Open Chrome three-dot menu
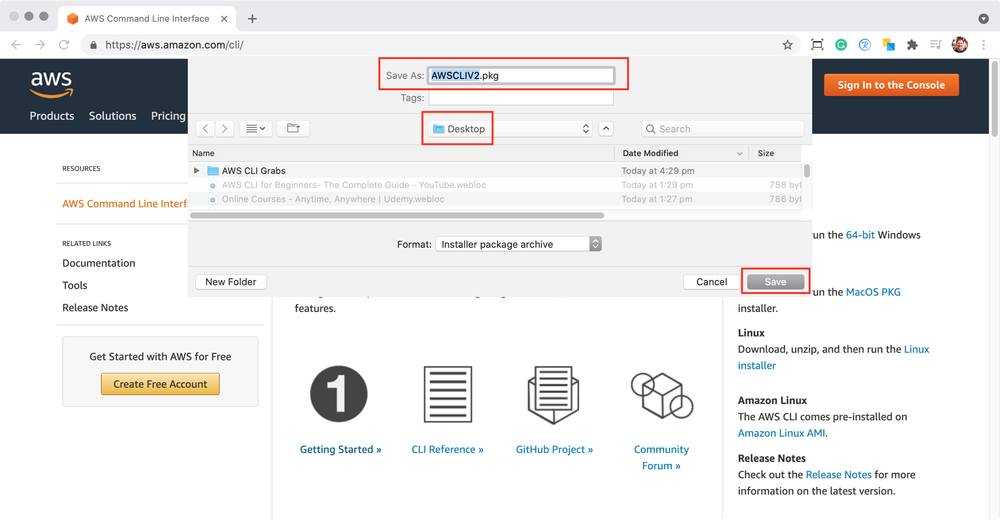 pyautogui.click(x=983, y=45)
